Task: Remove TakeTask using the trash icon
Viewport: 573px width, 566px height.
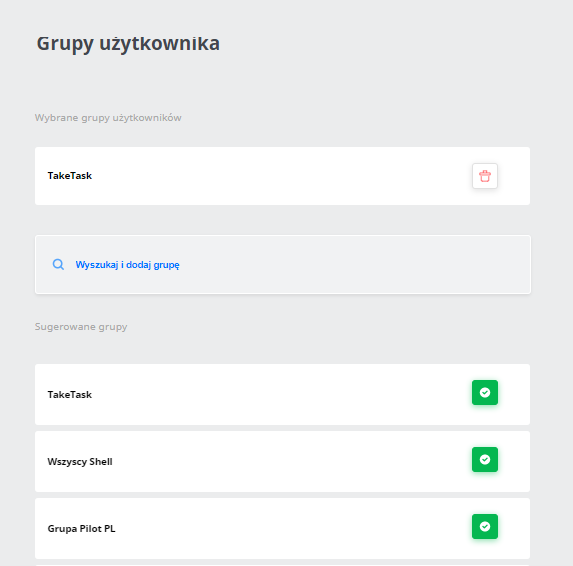Action: pyautogui.click(x=485, y=176)
